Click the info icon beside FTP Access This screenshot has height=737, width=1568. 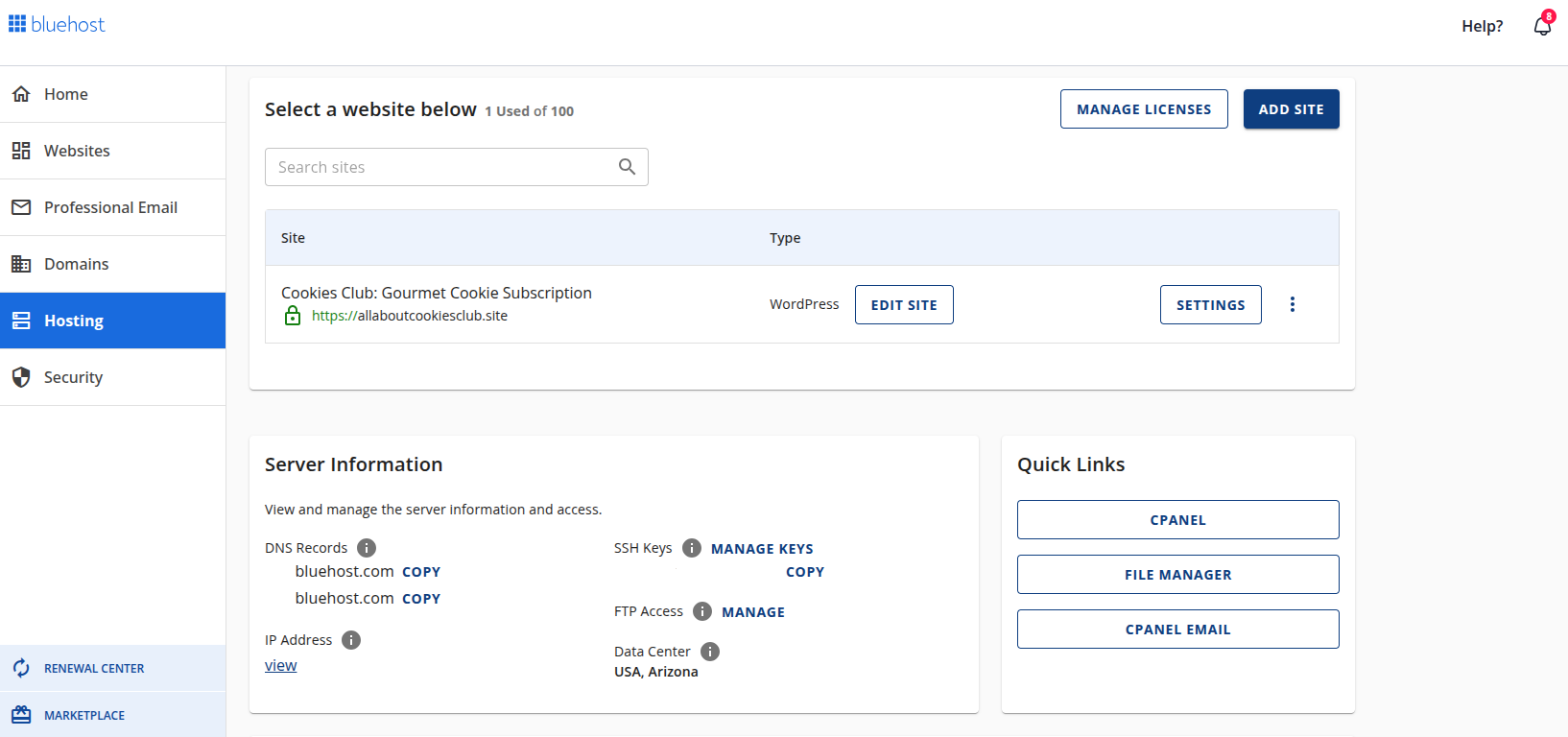point(702,611)
